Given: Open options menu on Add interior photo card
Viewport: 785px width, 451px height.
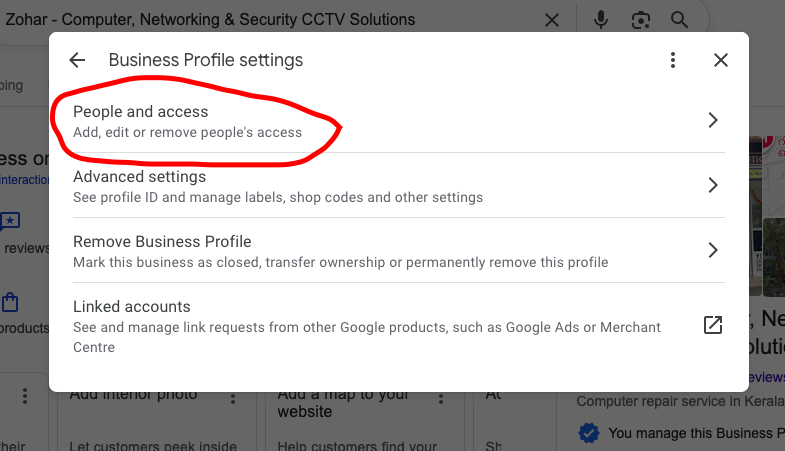Looking at the screenshot, I should pyautogui.click(x=233, y=398).
